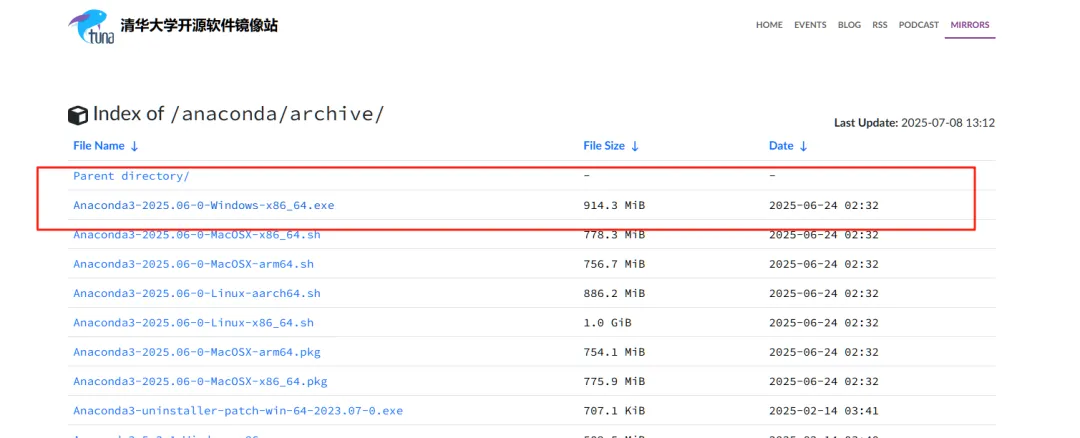
Task: Click the box icon beside Index of
Action: (78, 115)
